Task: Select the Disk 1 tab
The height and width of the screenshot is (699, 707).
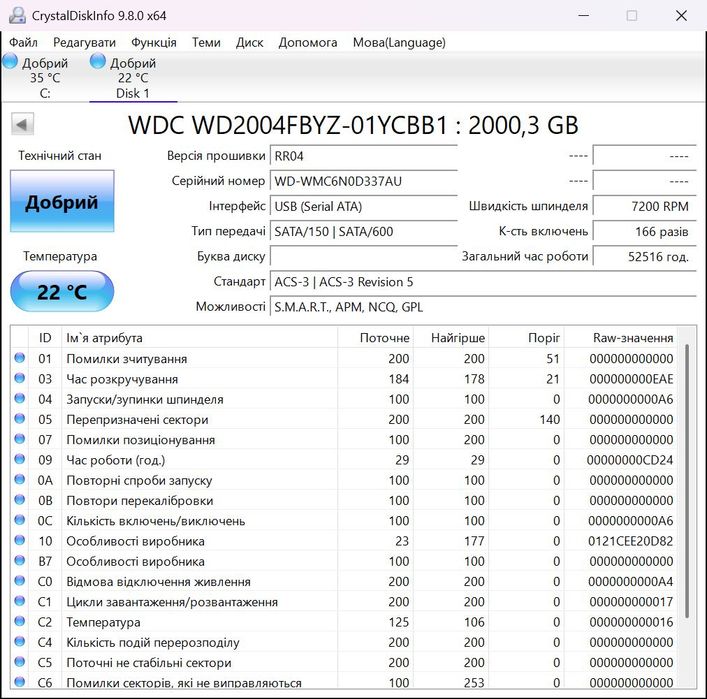Action: coord(133,78)
